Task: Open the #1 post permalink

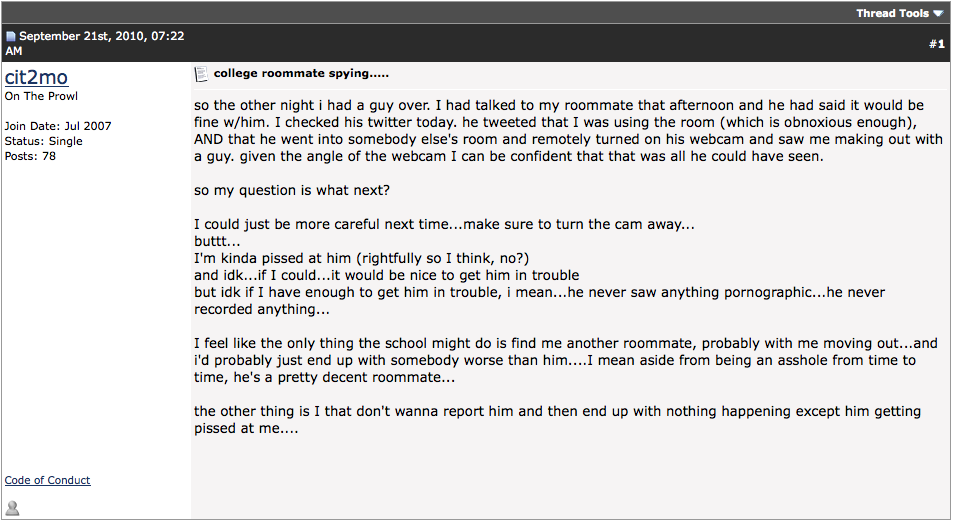Action: tap(936, 44)
